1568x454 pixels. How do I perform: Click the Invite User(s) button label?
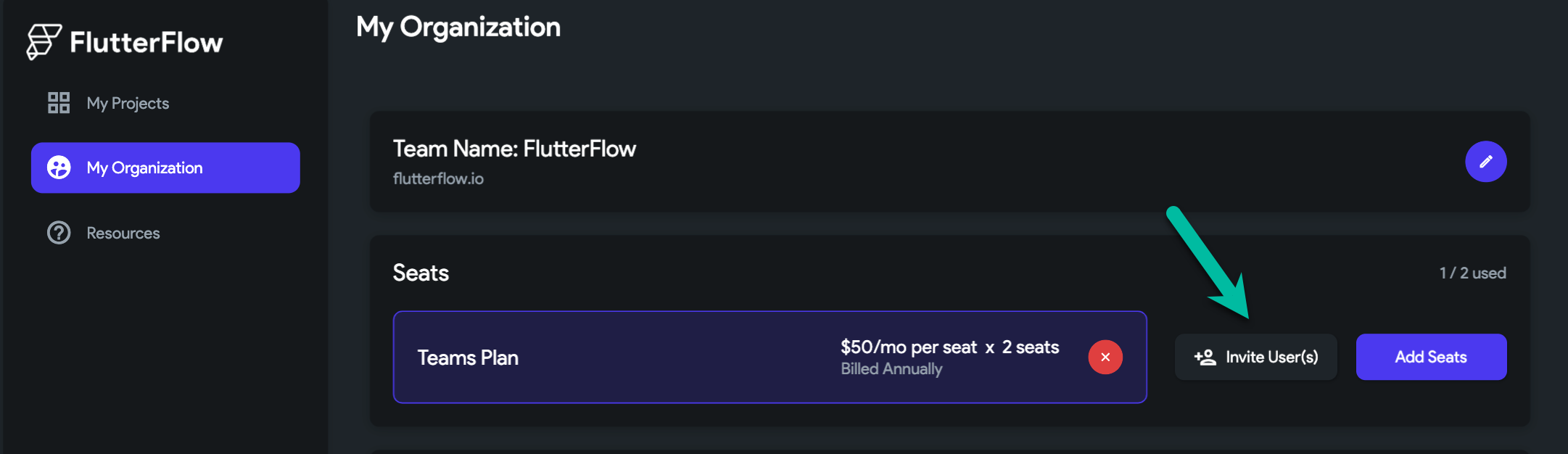(x=1272, y=357)
